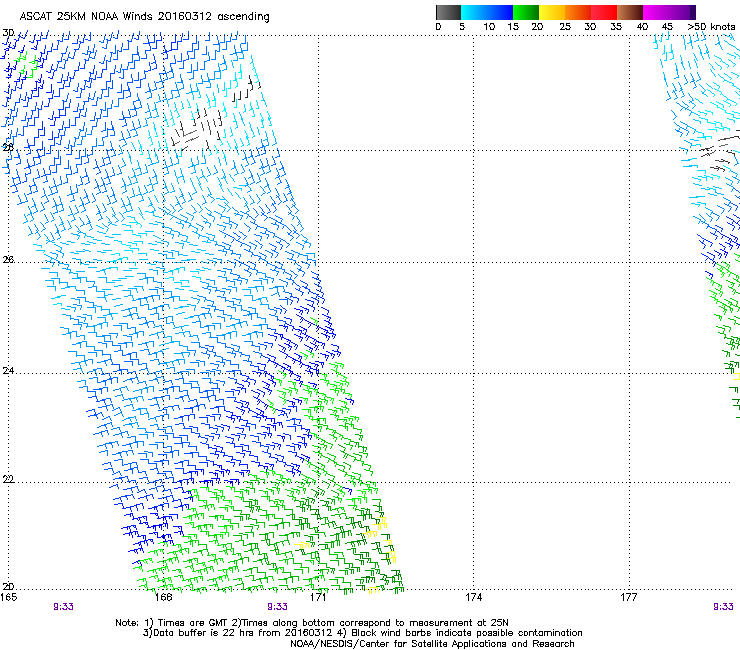Click the longitude '177' axis label

click(629, 597)
